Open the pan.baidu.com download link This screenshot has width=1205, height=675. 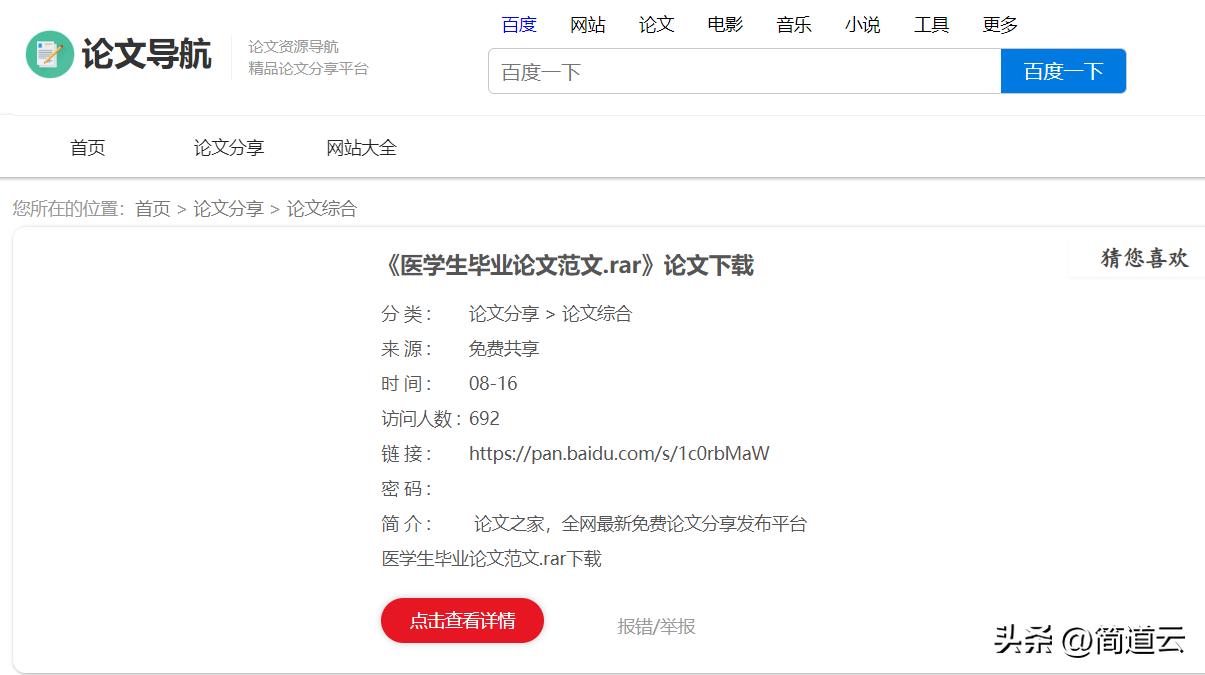tap(619, 452)
